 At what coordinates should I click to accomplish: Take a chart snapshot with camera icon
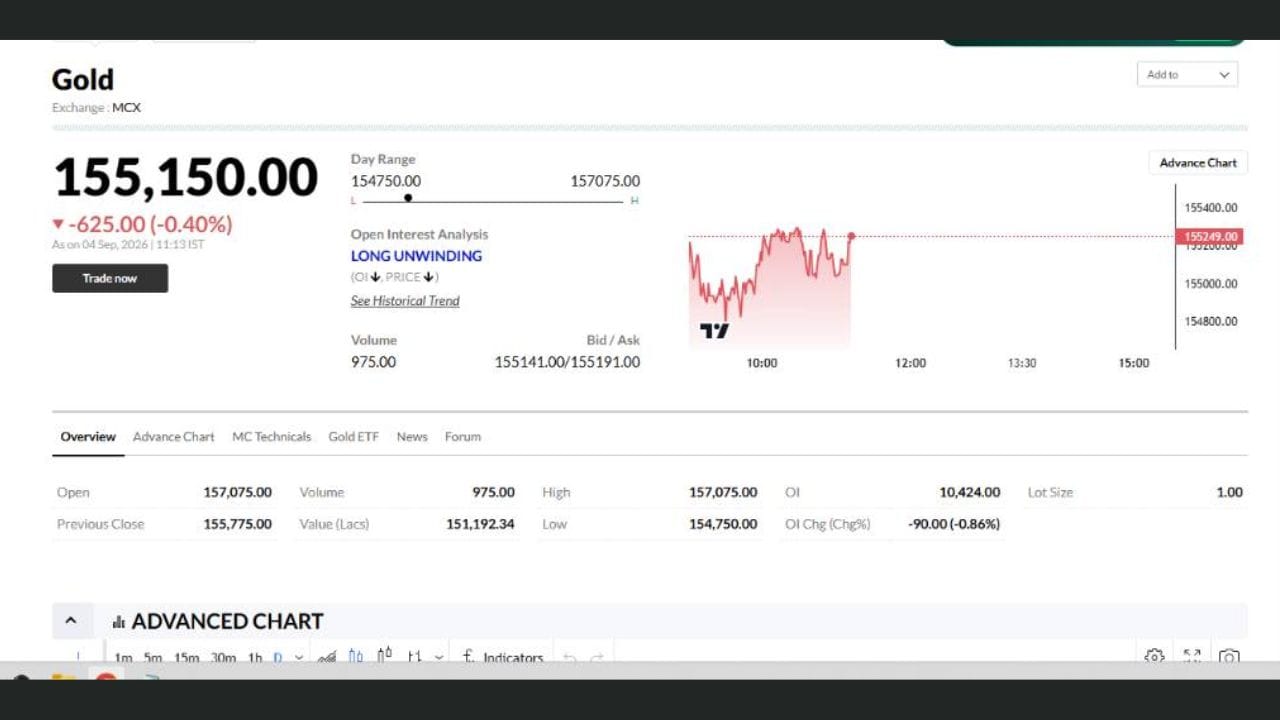1229,656
